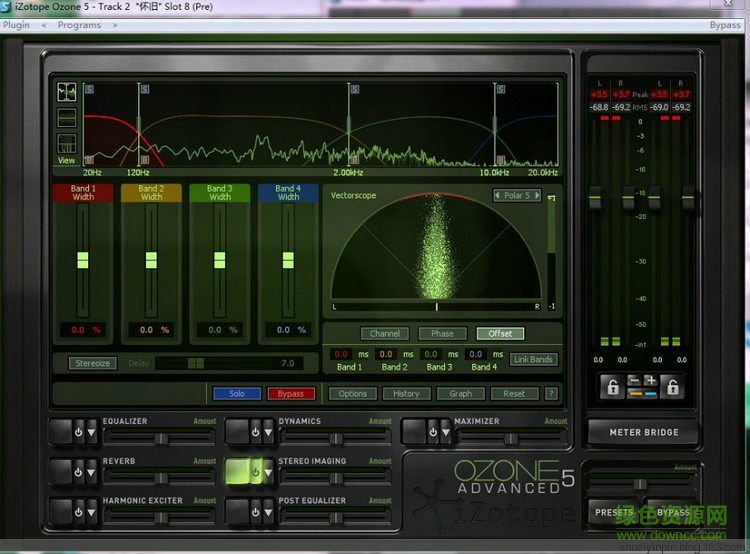Click the Harmonic Exciter power icon

pyautogui.click(x=77, y=511)
